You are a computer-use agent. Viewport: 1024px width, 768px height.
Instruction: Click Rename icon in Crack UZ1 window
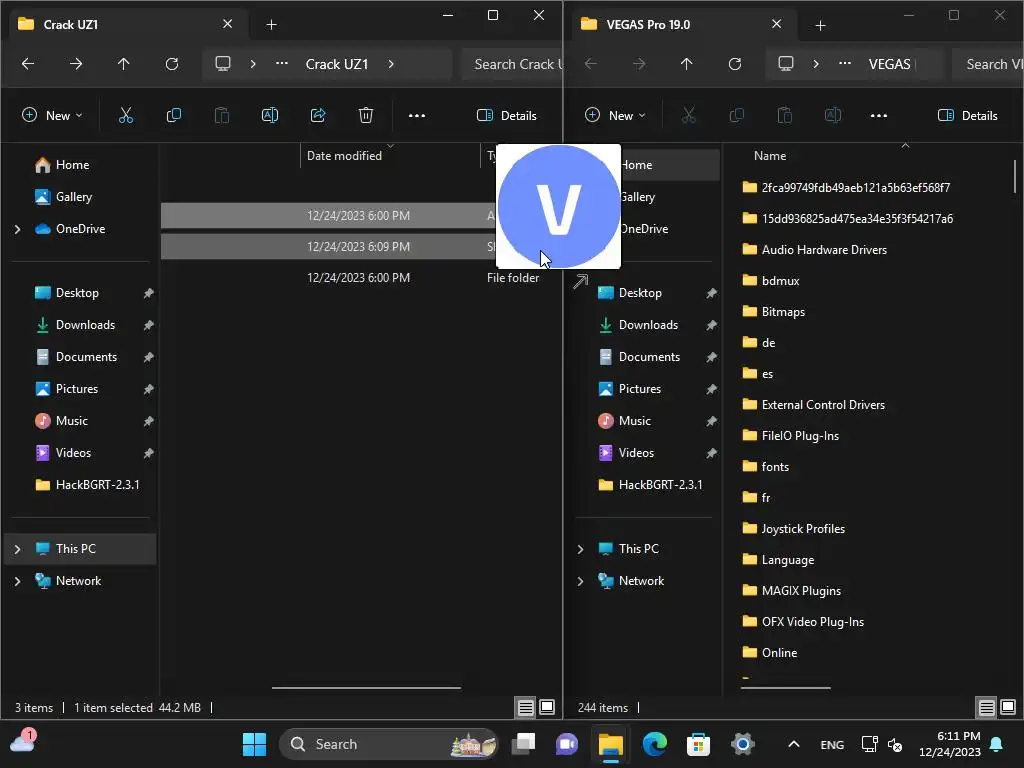pos(270,116)
